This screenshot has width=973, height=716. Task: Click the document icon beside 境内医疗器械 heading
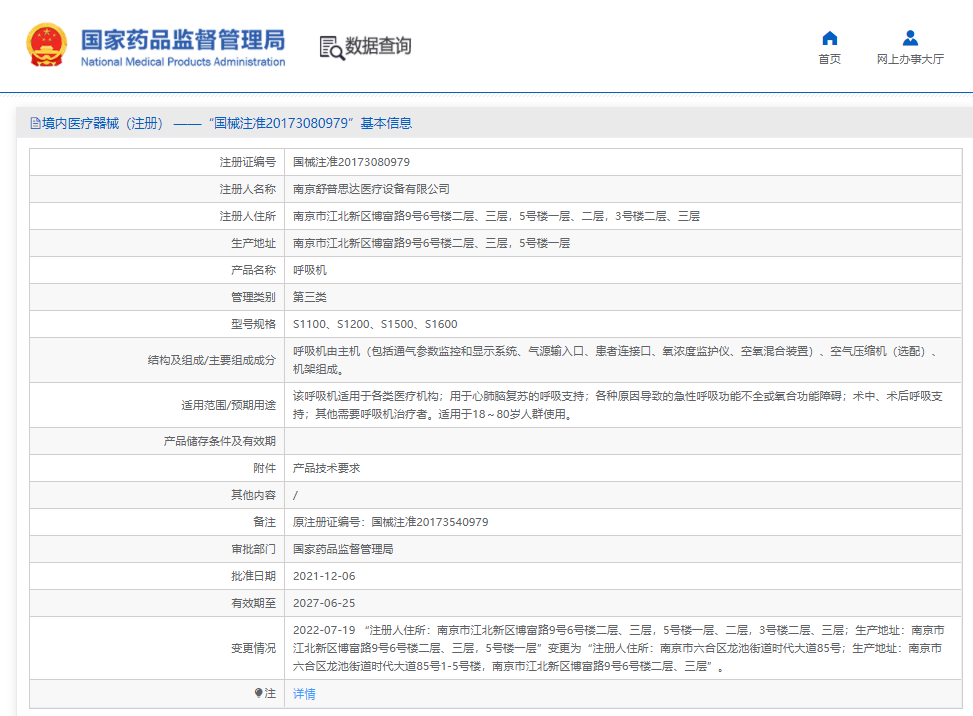(35, 123)
